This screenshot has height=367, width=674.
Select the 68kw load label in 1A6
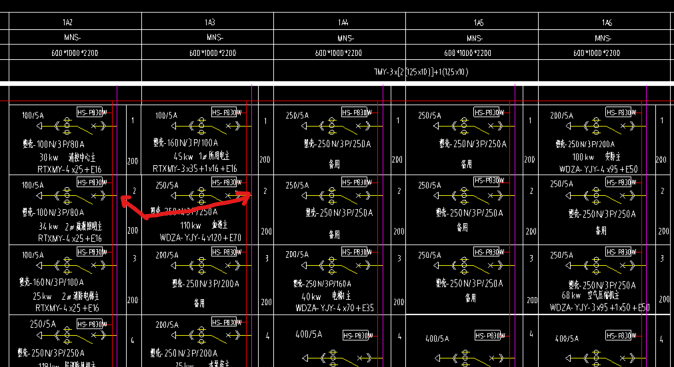pos(572,295)
